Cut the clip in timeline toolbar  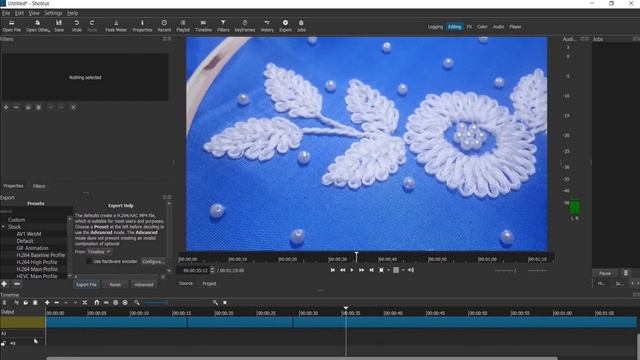click(x=16, y=302)
